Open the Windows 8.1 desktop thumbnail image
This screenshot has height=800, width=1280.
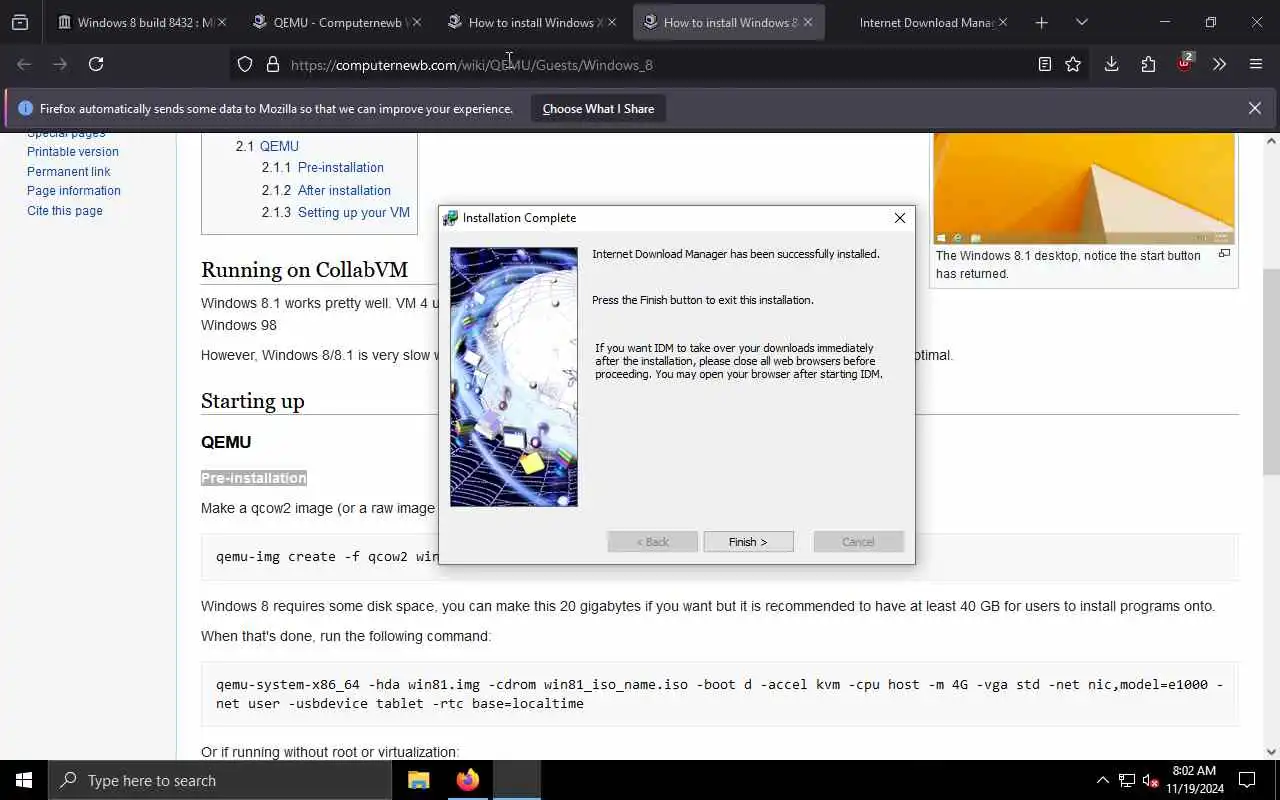(x=1084, y=188)
